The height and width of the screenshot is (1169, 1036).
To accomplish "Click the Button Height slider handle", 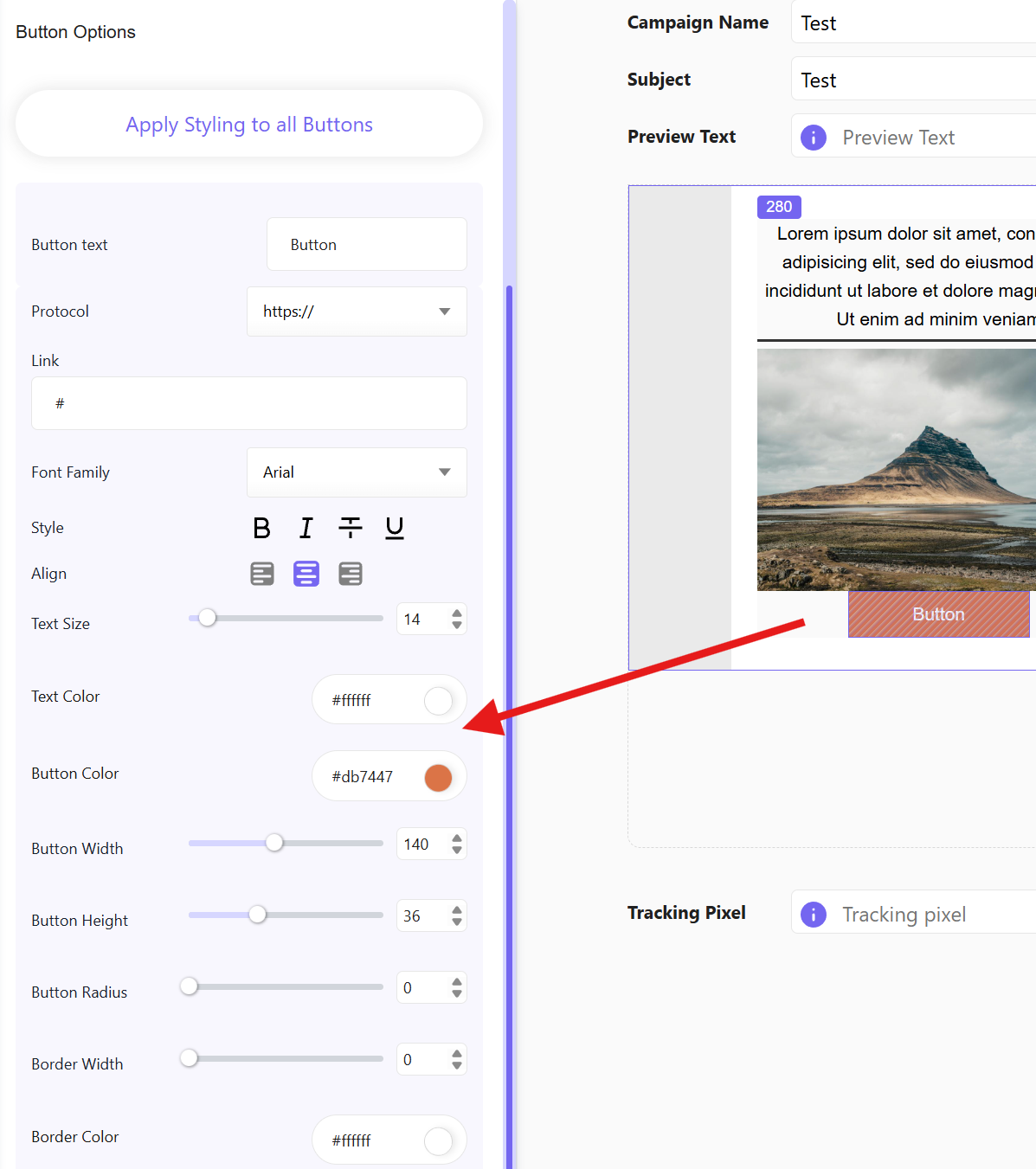I will point(257,915).
